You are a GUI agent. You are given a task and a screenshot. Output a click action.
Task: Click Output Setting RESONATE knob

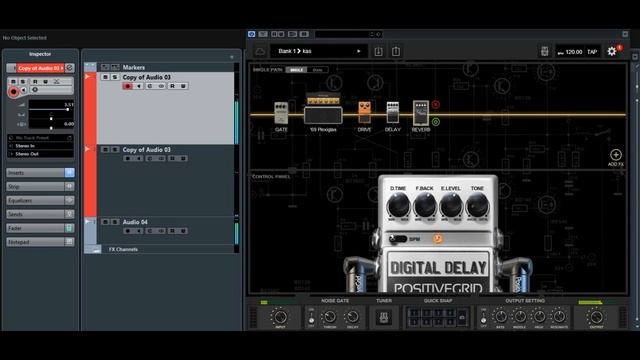point(559,317)
